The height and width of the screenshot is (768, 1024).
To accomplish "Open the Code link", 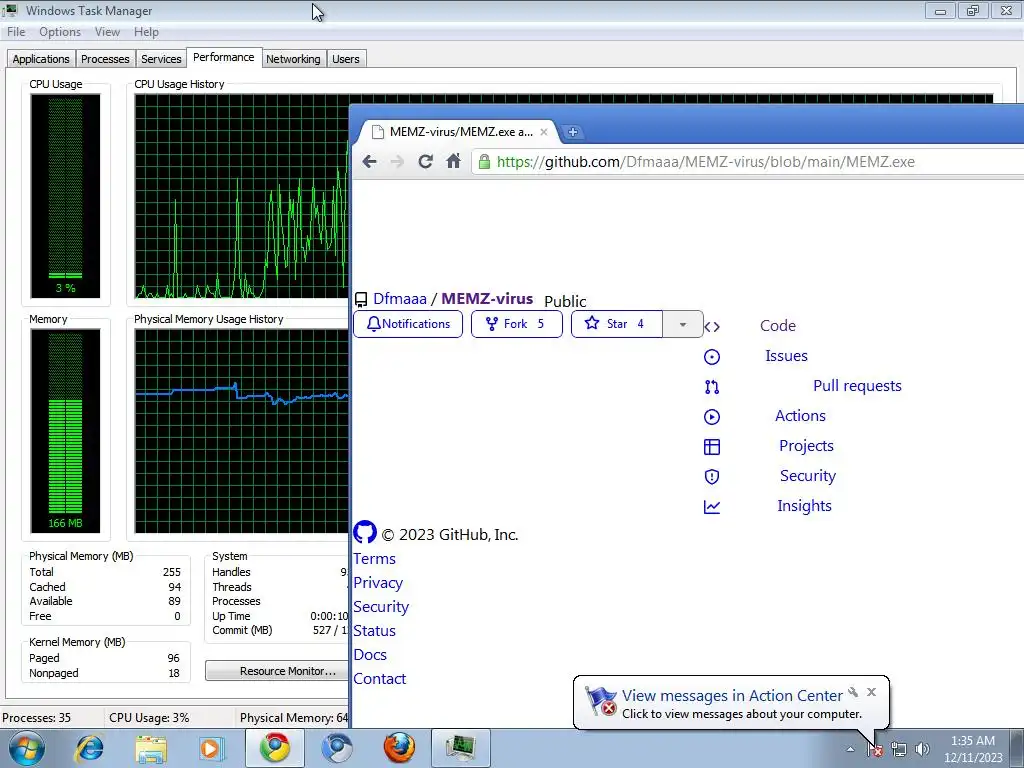I will click(778, 326).
